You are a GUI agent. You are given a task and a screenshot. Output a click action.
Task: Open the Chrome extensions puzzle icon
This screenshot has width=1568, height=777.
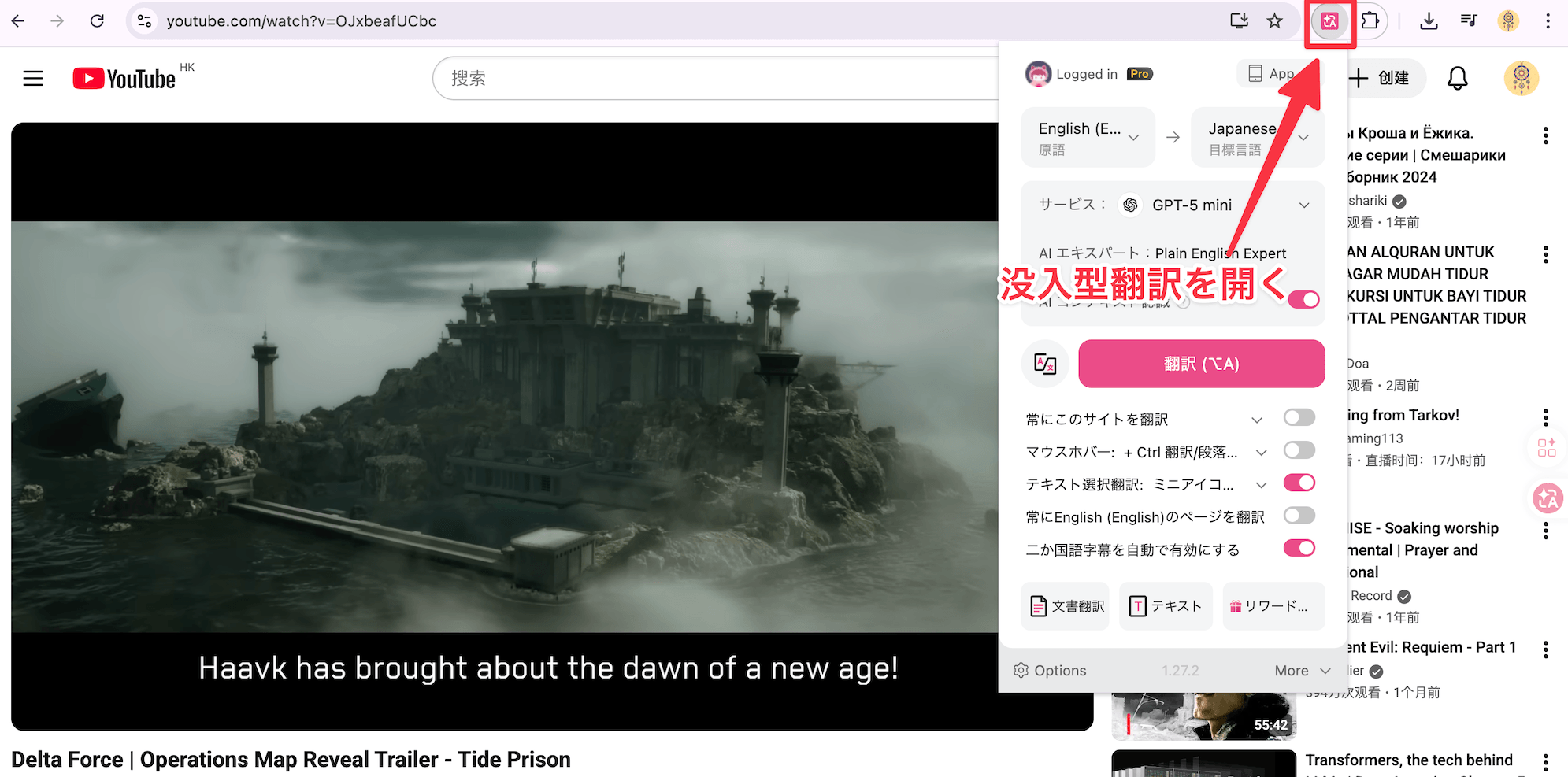[1370, 21]
